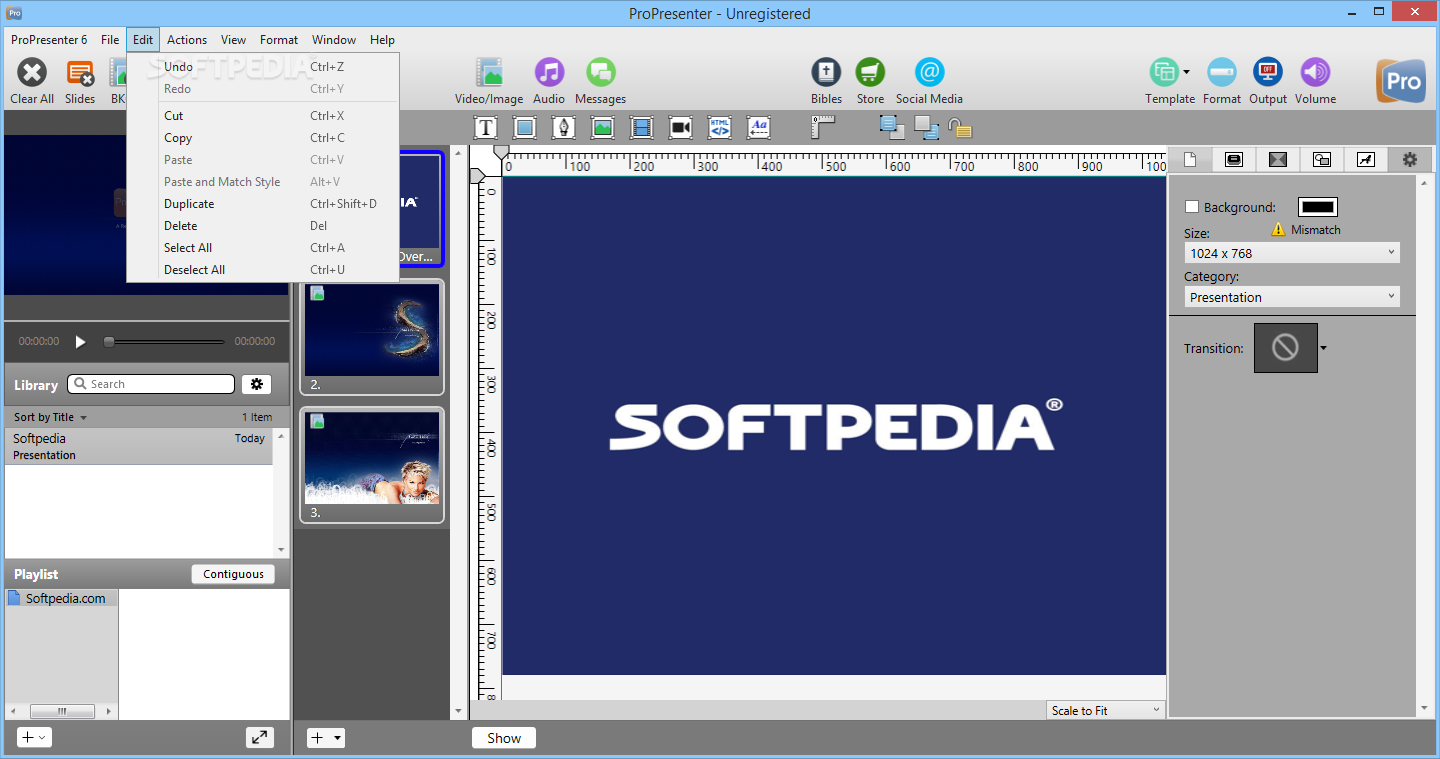
Task: Click the send to back icon
Action: [927, 127]
